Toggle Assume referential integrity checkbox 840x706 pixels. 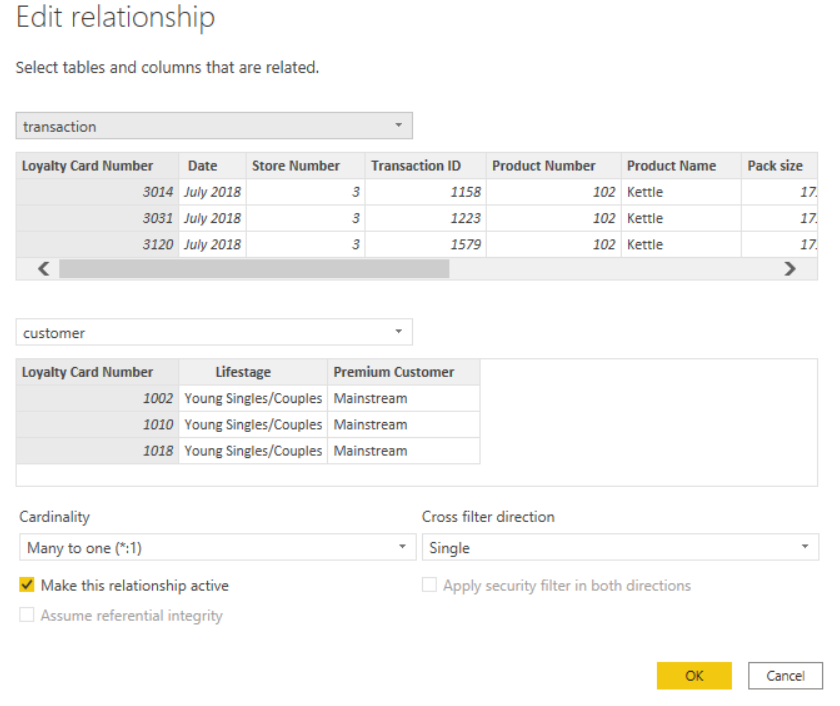(27, 615)
